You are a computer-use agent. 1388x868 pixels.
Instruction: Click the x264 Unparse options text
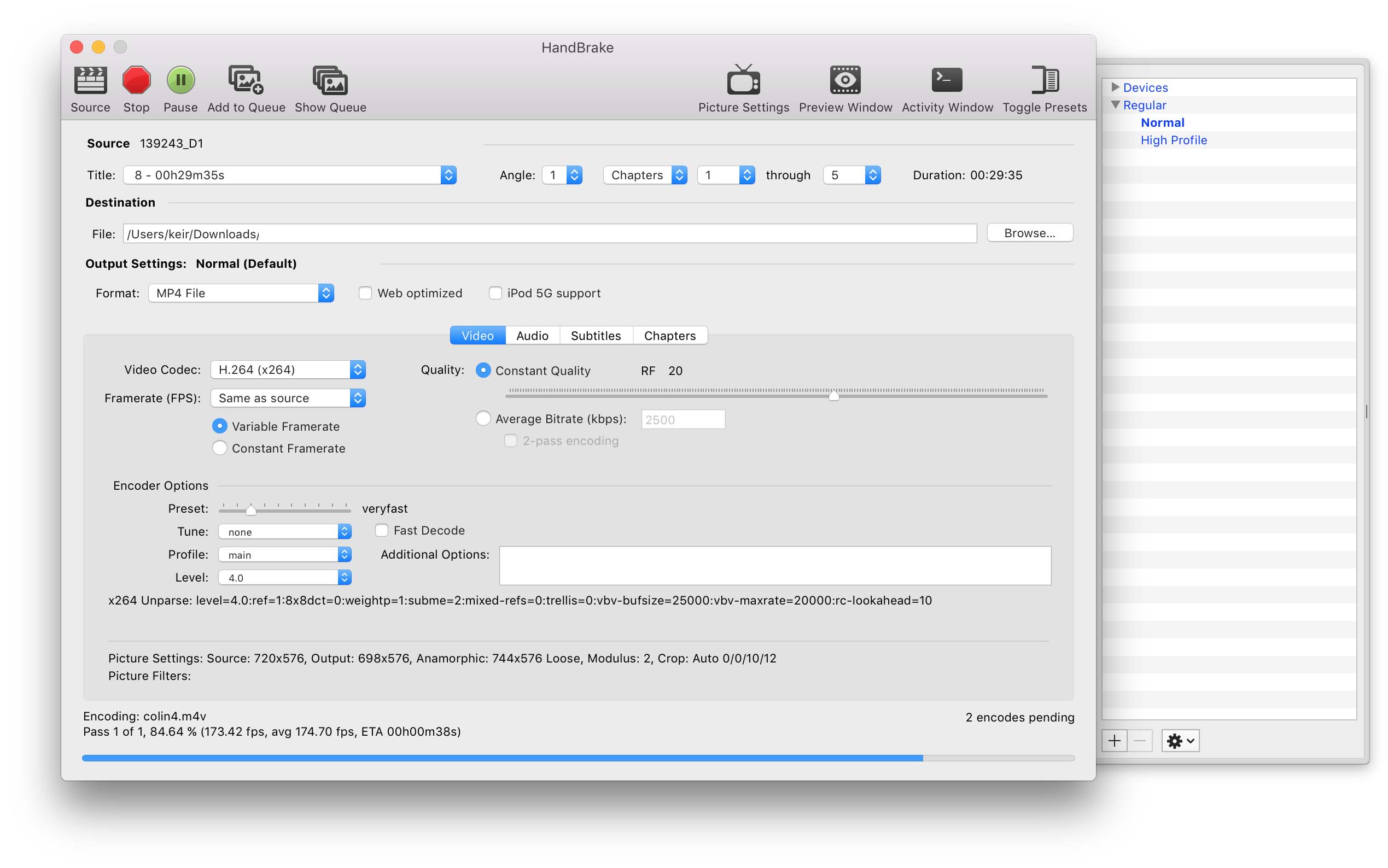[520, 601]
